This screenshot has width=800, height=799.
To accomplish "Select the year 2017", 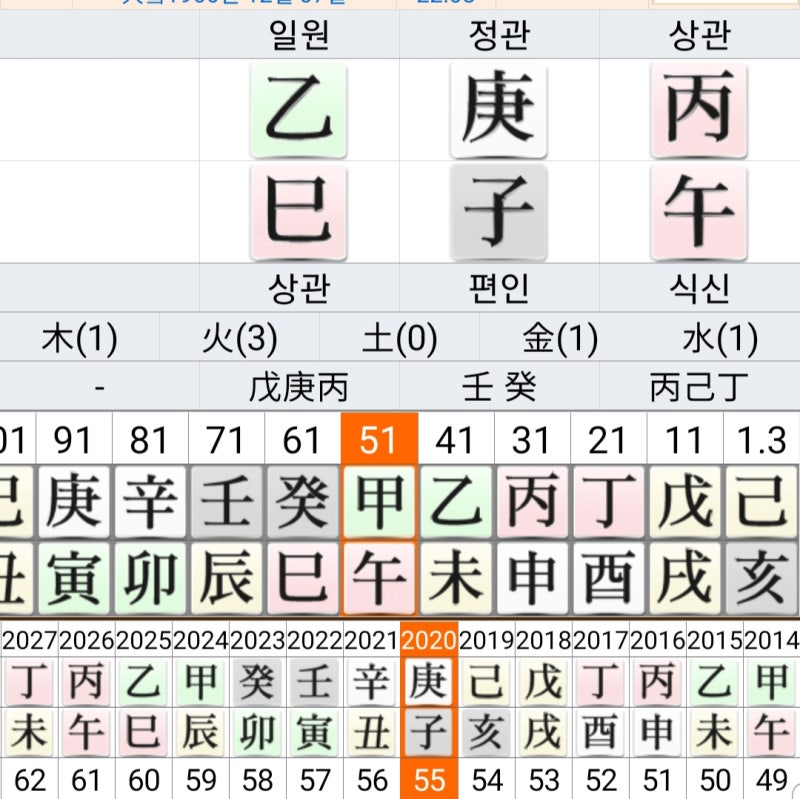I will tap(600, 640).
